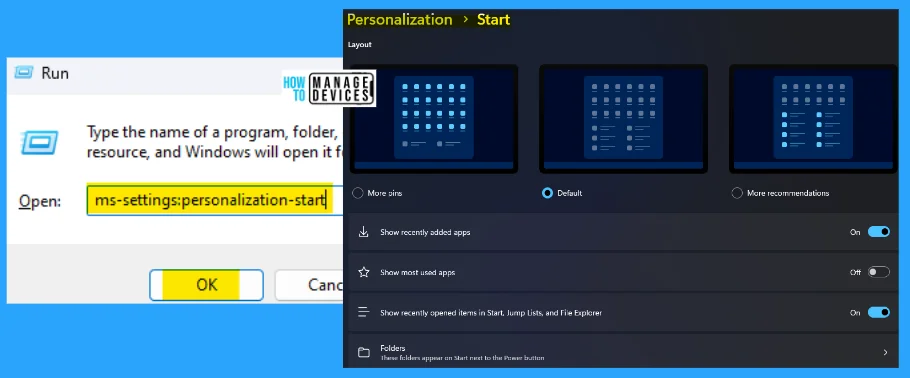This screenshot has height=378, width=910.
Task: Click the Open input field in Run
Action: click(215, 200)
